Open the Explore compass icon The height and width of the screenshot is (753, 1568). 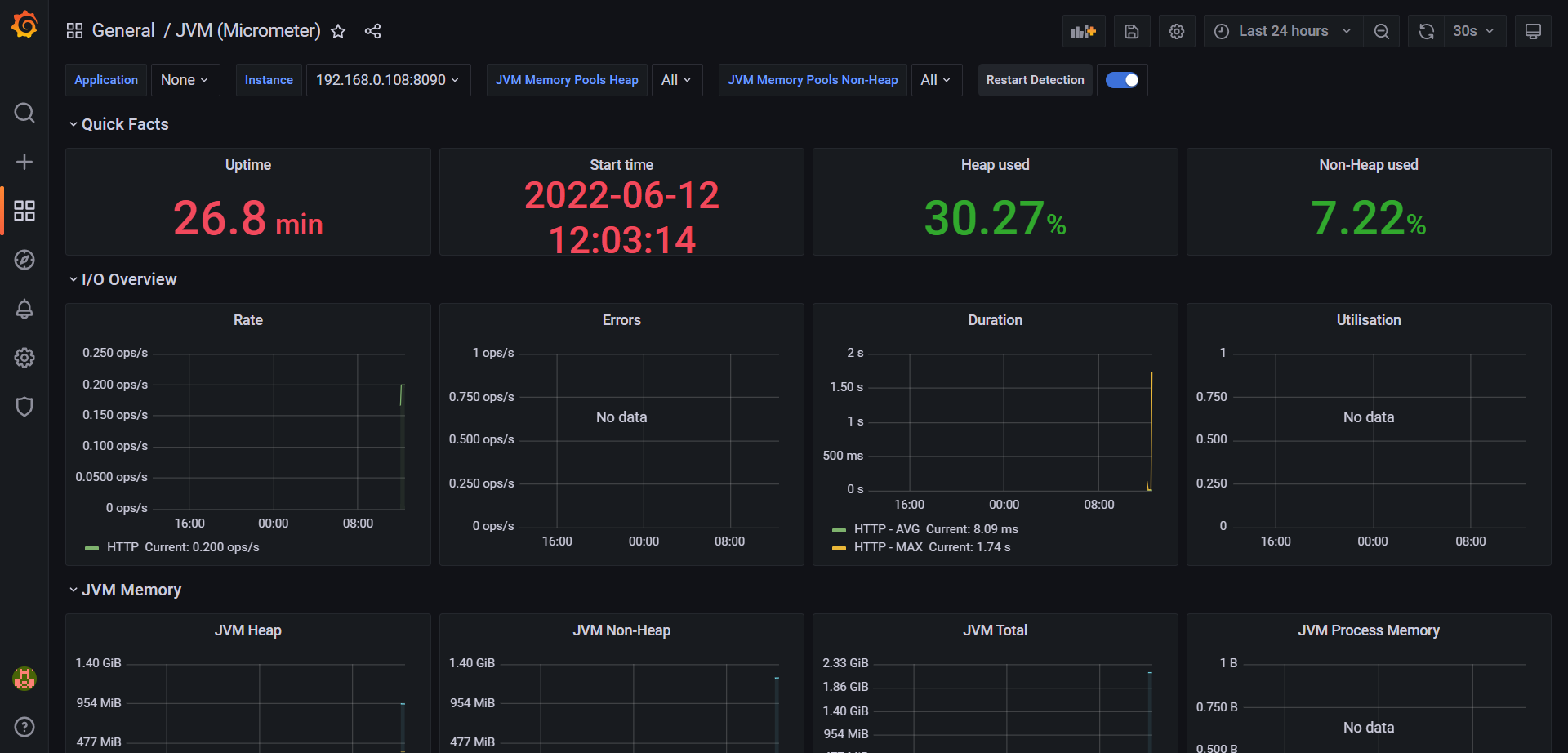(24, 260)
